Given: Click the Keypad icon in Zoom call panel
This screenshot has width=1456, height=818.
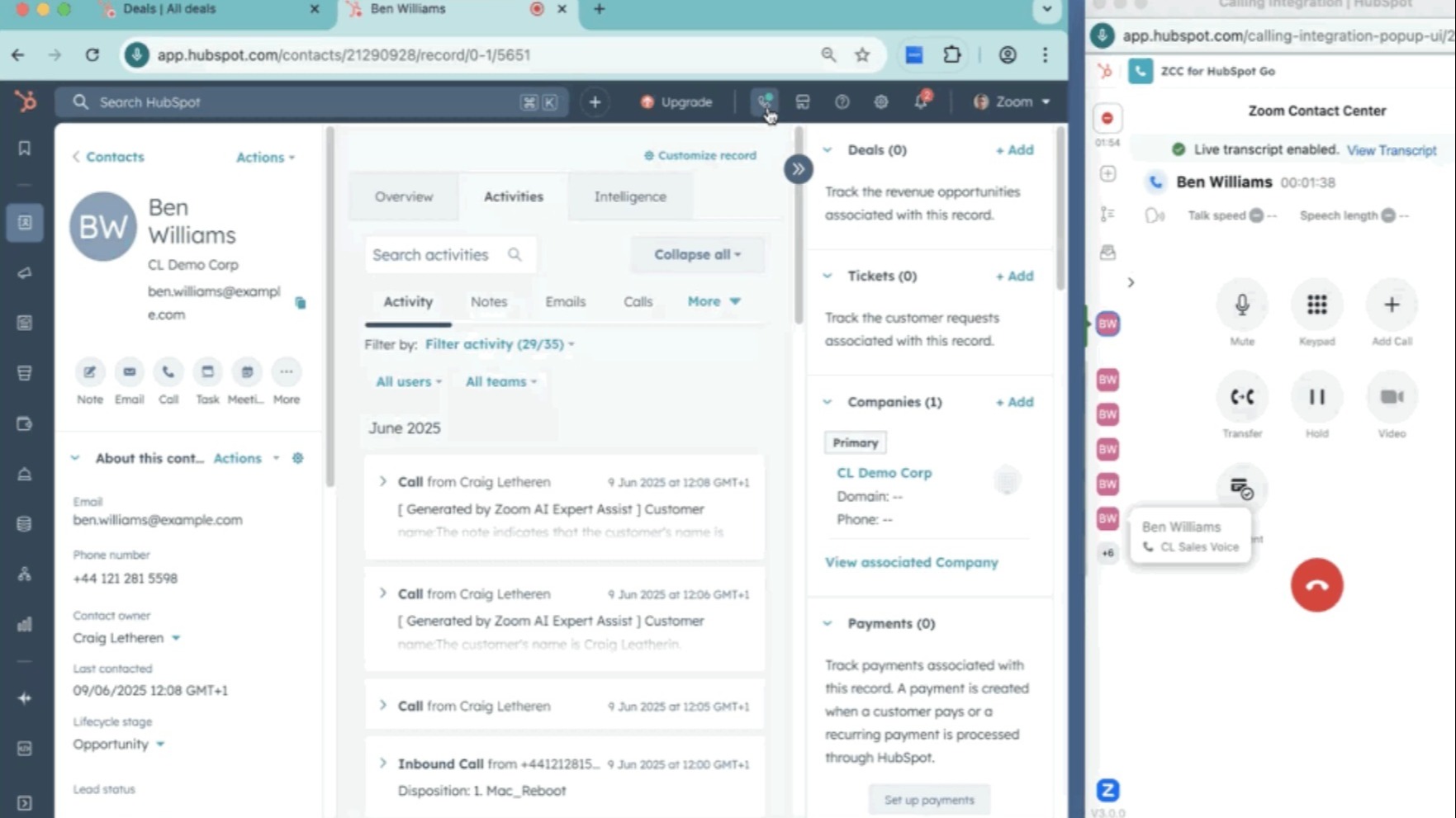Looking at the screenshot, I should click(1316, 305).
